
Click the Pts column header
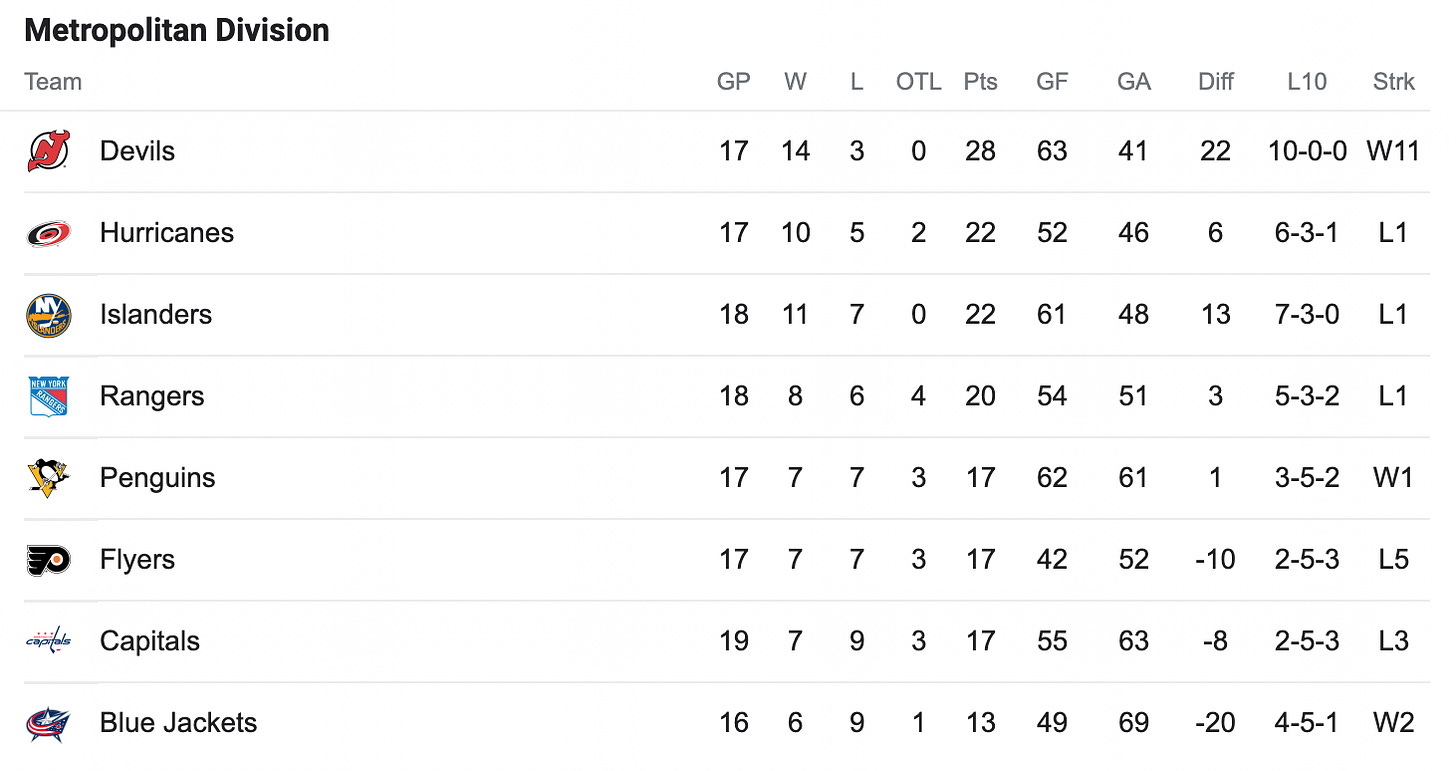pos(981,82)
